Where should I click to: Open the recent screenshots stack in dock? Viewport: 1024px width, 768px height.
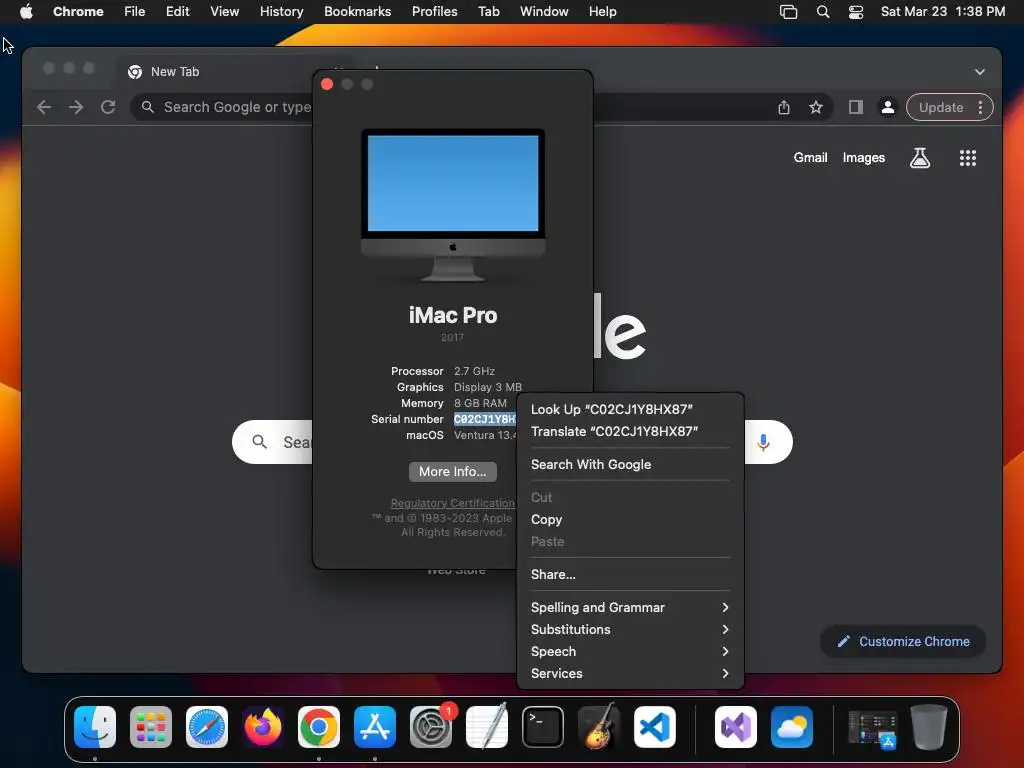872,728
